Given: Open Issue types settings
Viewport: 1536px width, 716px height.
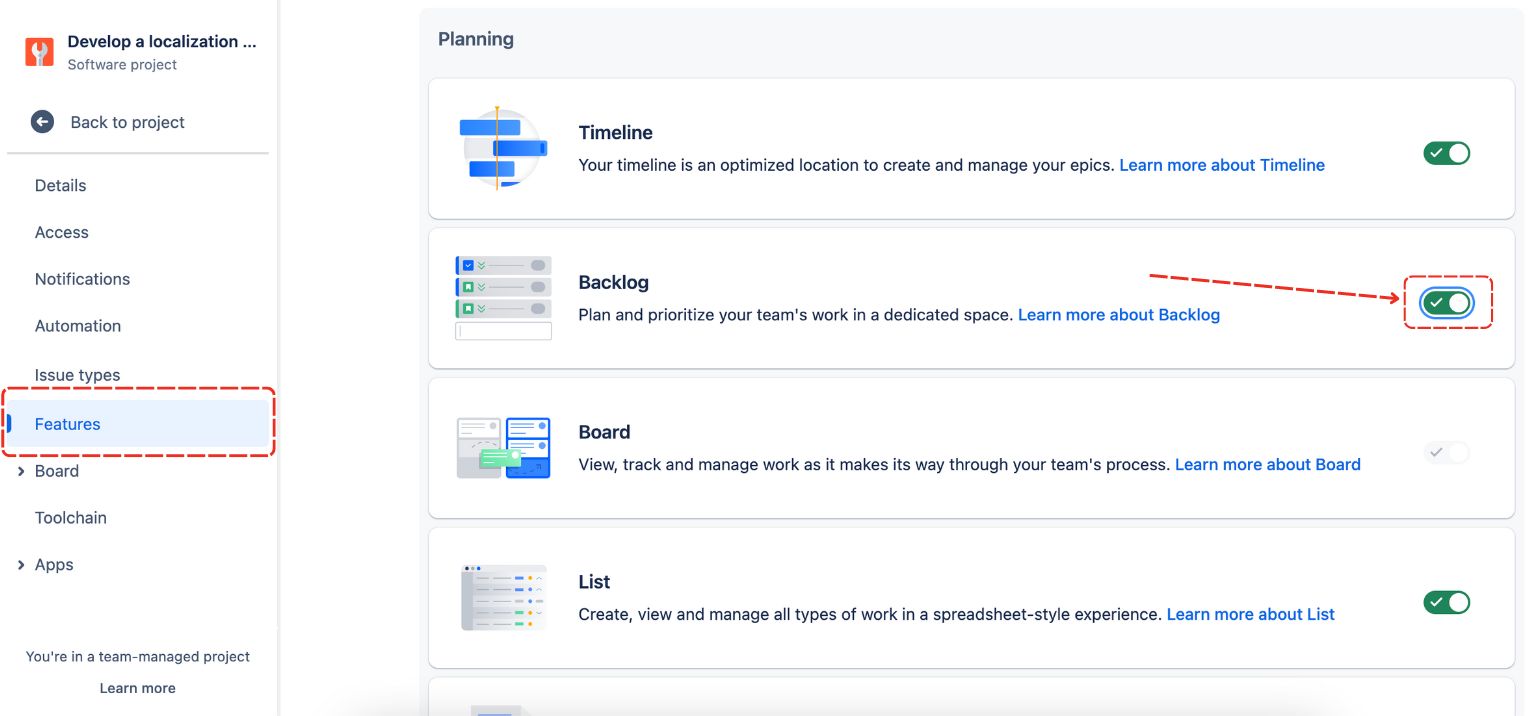Looking at the screenshot, I should (77, 375).
